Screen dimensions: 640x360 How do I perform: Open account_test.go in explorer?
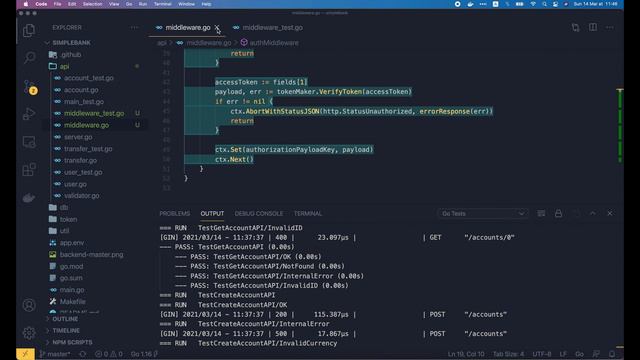click(89, 78)
